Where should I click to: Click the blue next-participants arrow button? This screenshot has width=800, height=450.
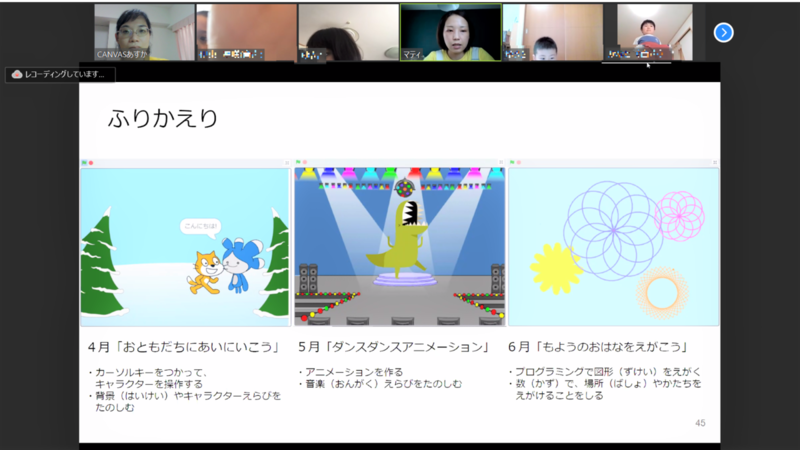(724, 33)
